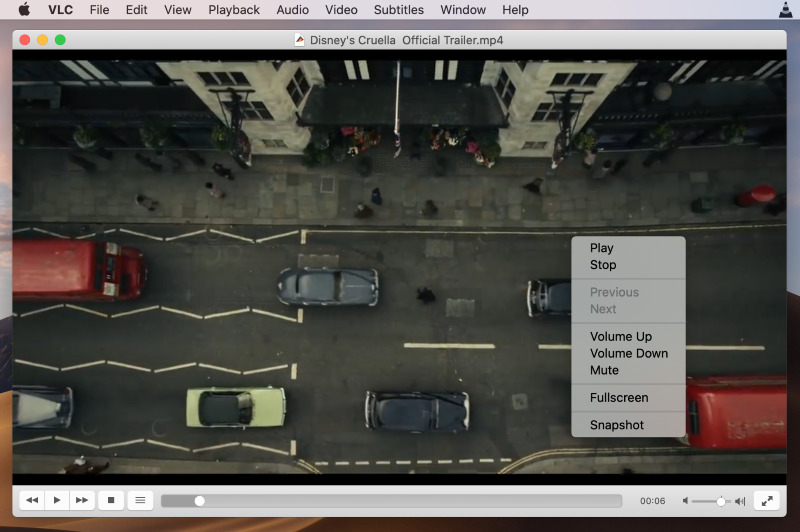This screenshot has width=800, height=532.
Task: Click the fullscreen arrows button
Action: (767, 501)
